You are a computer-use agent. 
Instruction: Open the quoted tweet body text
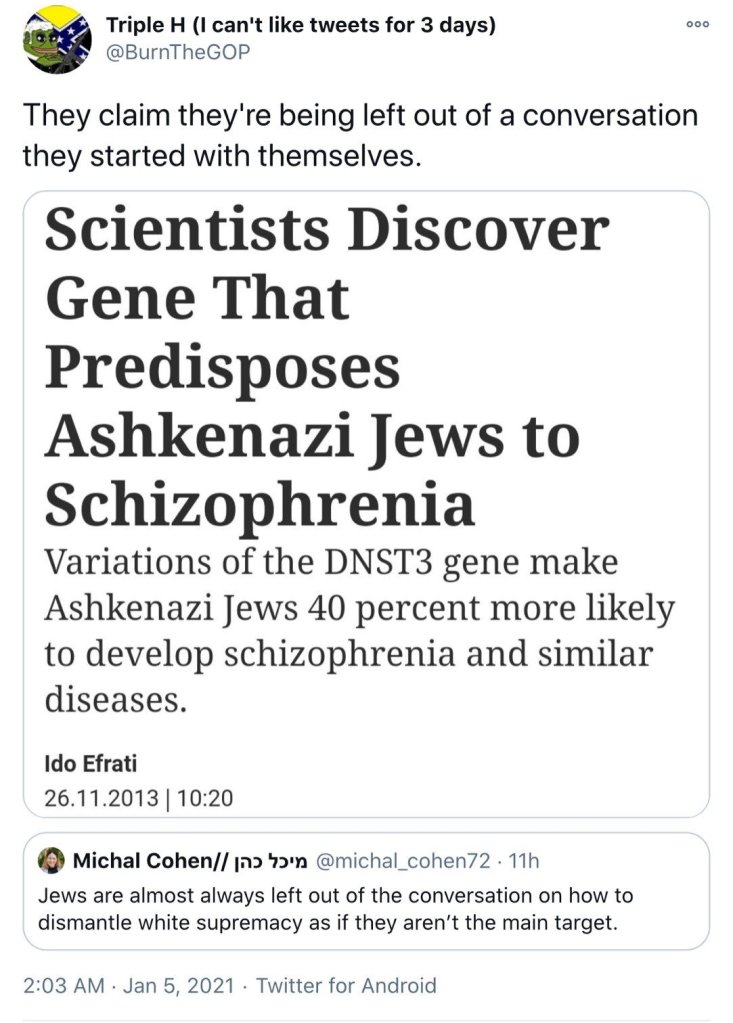(335, 909)
